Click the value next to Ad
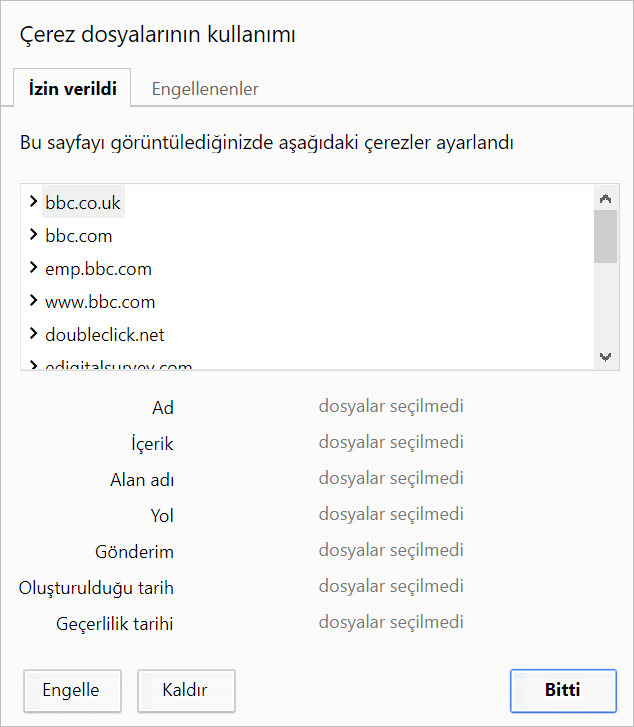Viewport: 634px width, 727px height. (x=391, y=406)
